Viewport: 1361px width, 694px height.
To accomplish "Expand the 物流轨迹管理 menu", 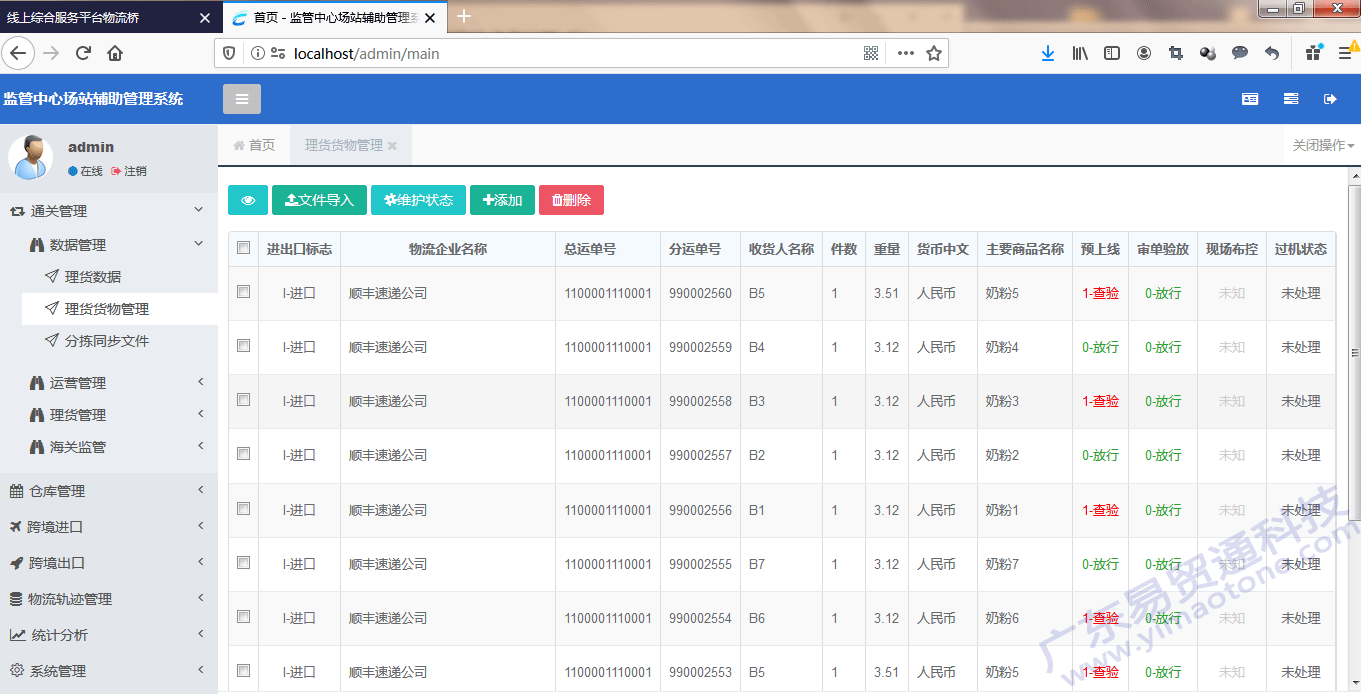I will click(x=109, y=599).
